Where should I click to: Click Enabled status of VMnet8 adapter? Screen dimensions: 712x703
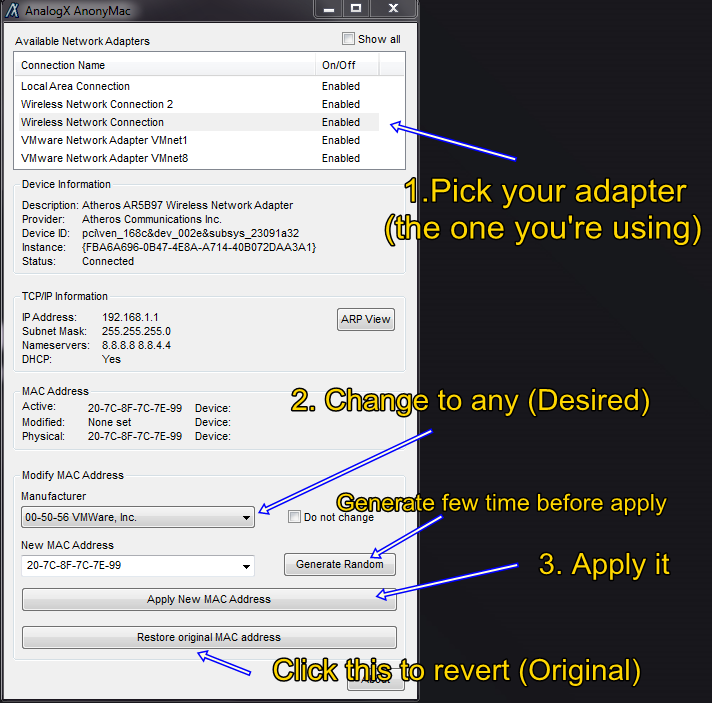(x=341, y=158)
